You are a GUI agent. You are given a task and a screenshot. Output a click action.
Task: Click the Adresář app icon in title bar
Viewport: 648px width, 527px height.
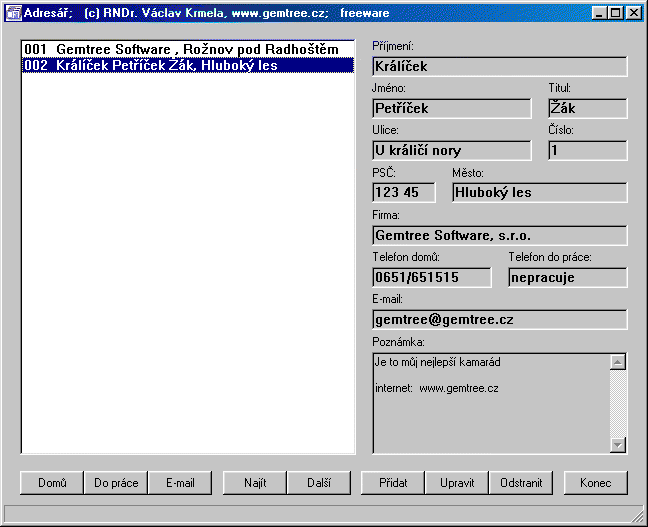pos(14,13)
